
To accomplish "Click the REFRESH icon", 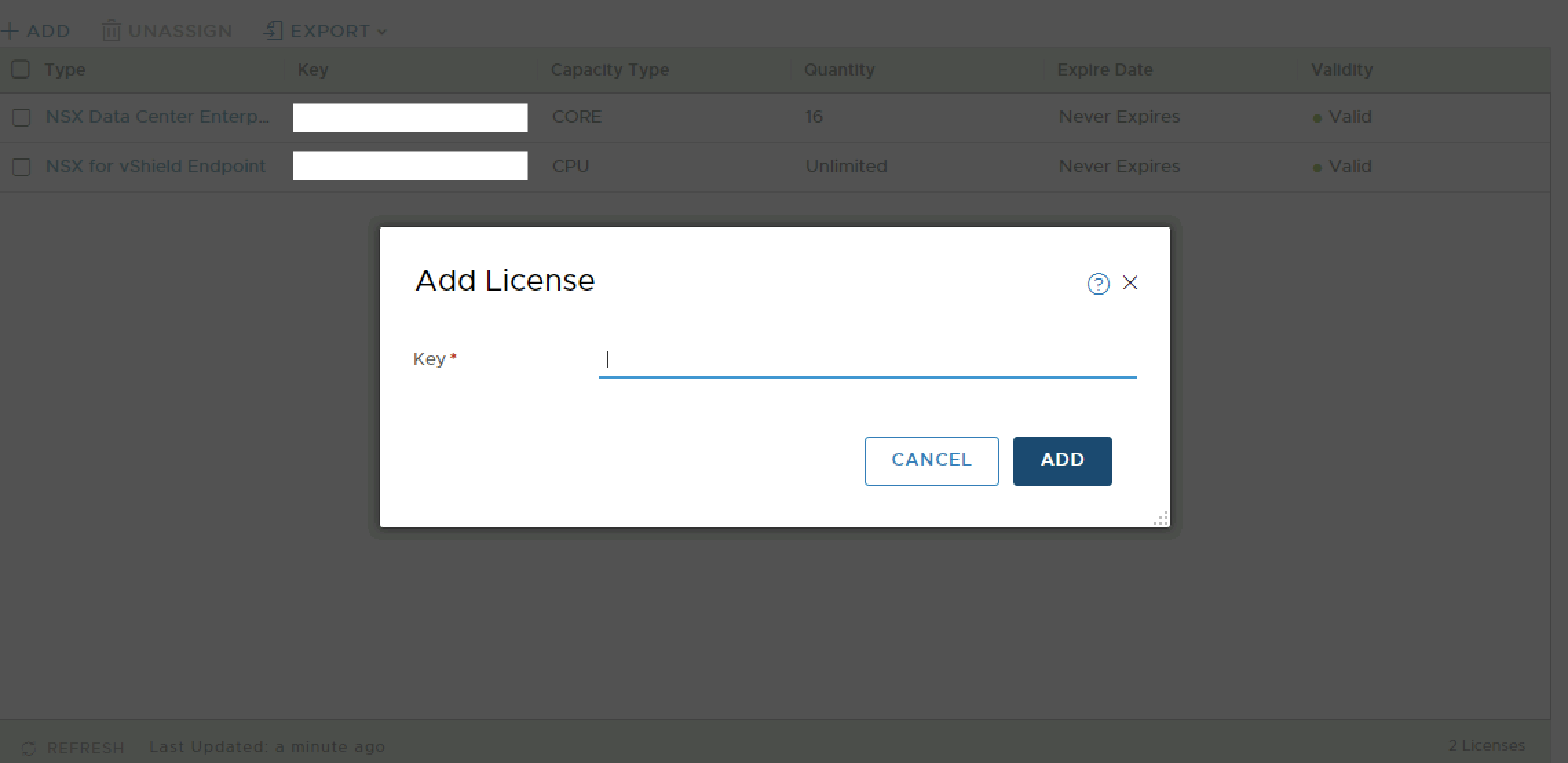I will click(29, 748).
